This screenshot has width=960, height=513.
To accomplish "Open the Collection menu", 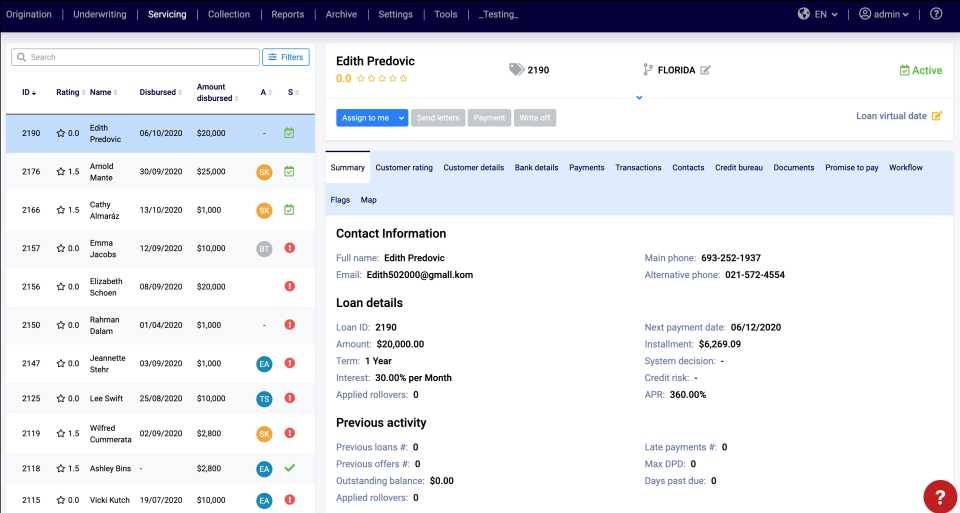I will click(229, 14).
